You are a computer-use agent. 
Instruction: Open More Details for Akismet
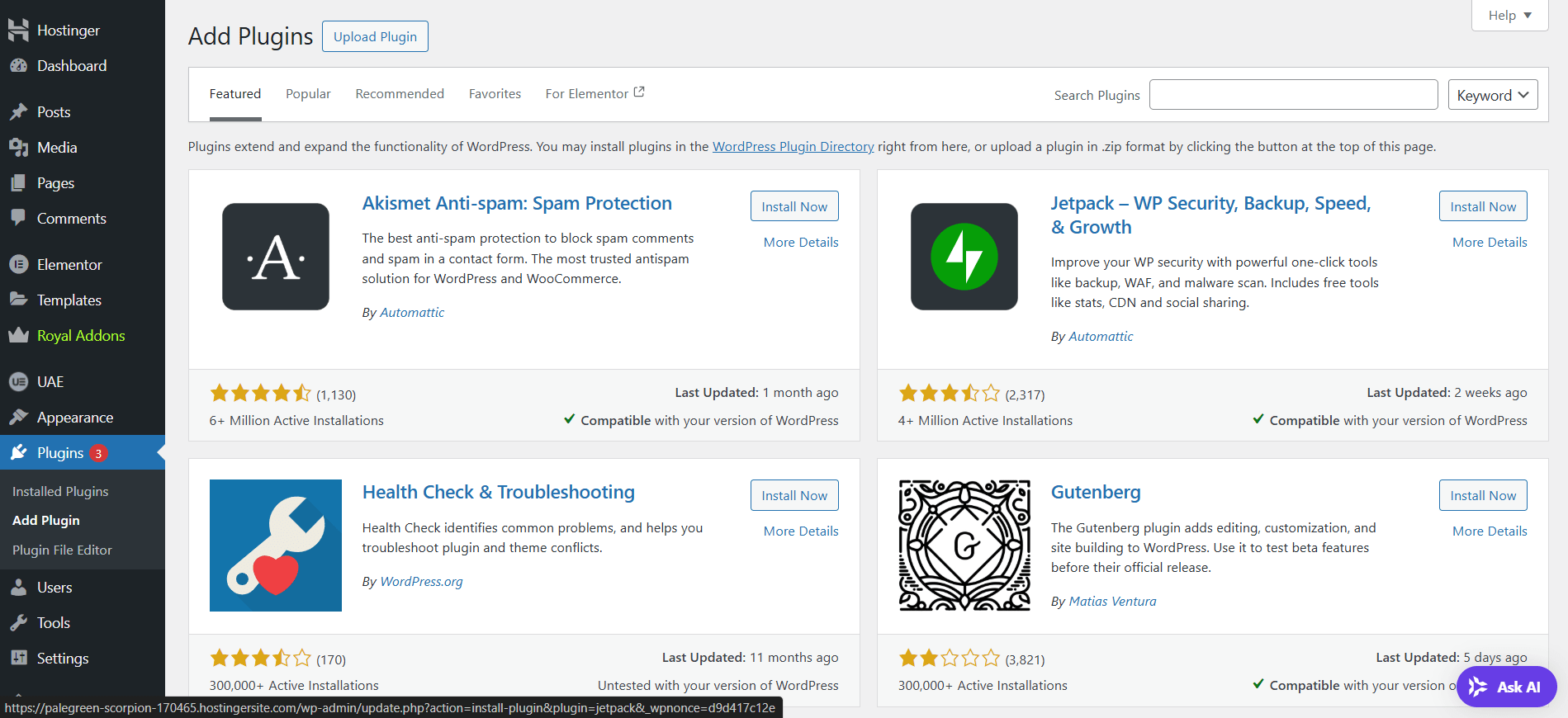tap(801, 243)
